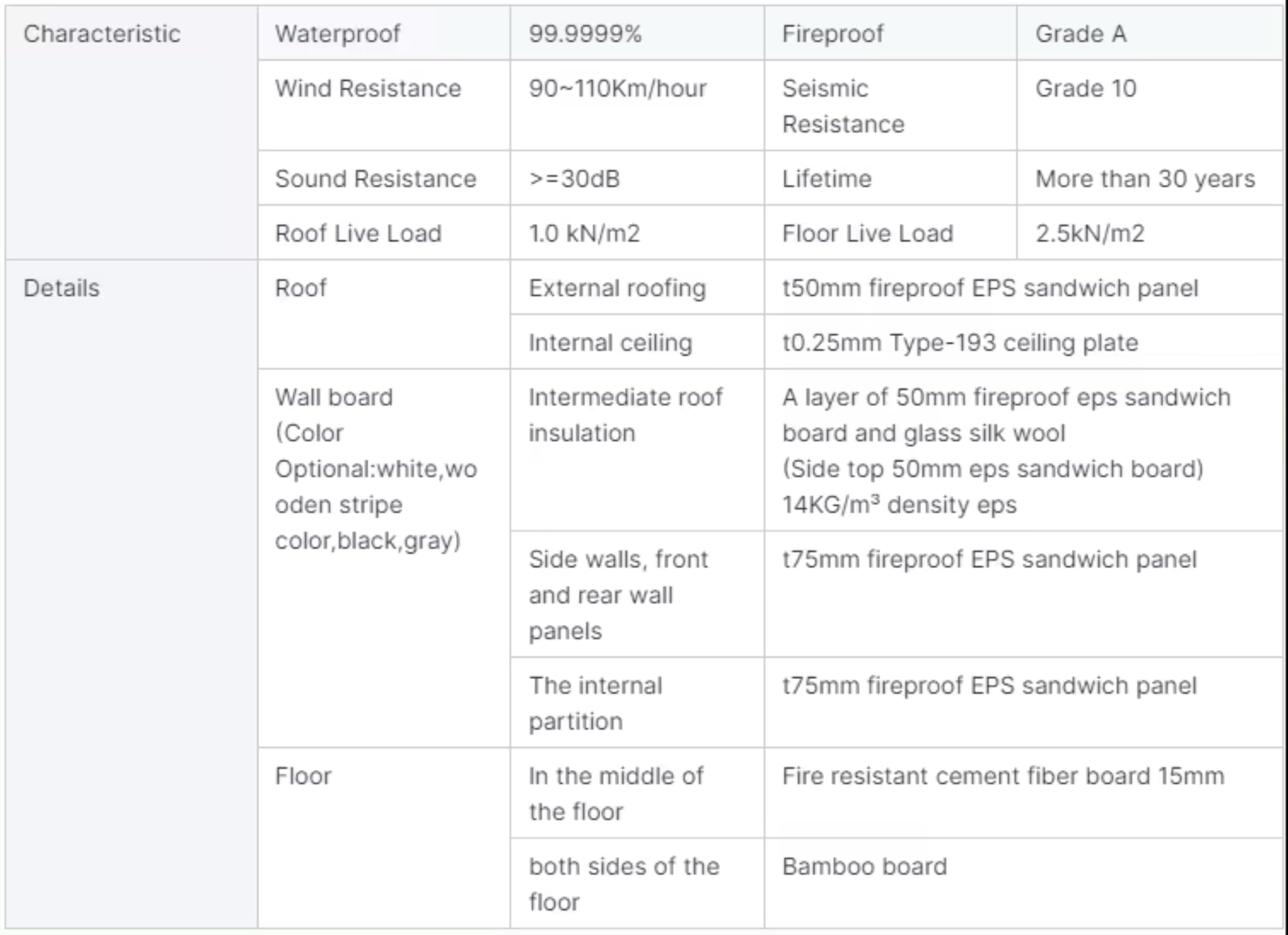Click the 2.5kN/m2 floor load value
This screenshot has height=935, width=1288.
1090,233
